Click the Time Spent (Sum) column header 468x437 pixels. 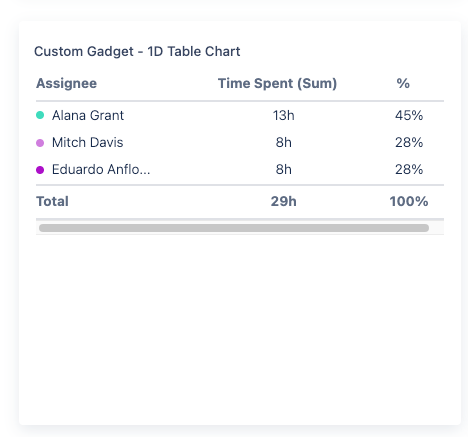(277, 83)
